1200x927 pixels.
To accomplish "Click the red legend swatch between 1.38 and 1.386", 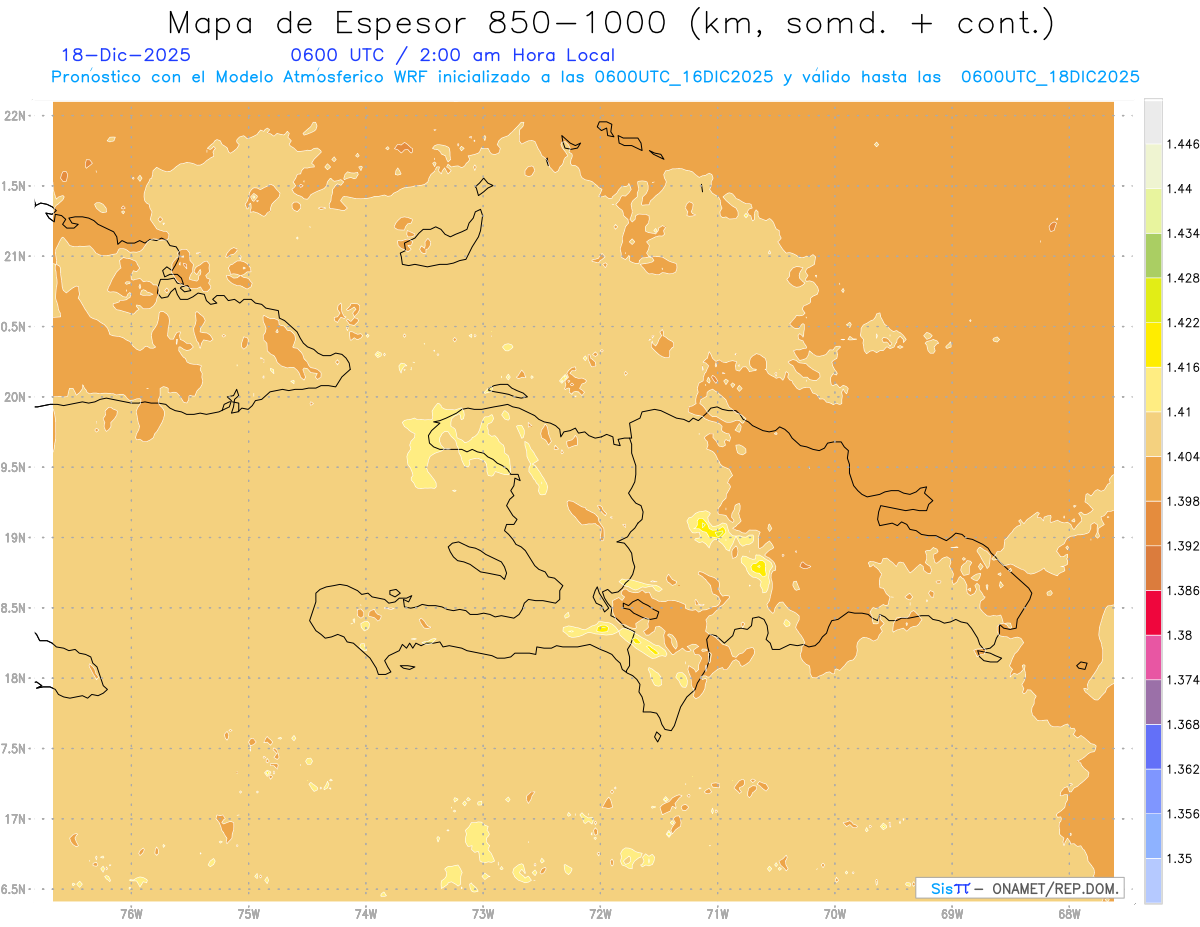I will pos(1153,612).
